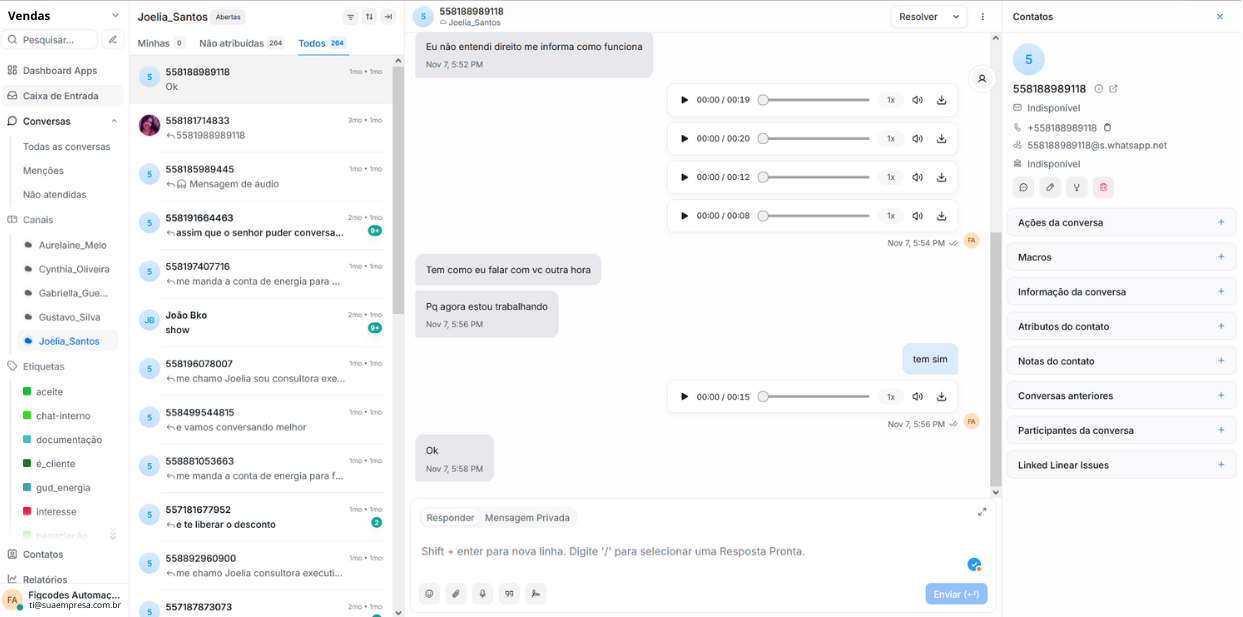
Task: Delete the contact using the red trash icon
Action: (1104, 187)
